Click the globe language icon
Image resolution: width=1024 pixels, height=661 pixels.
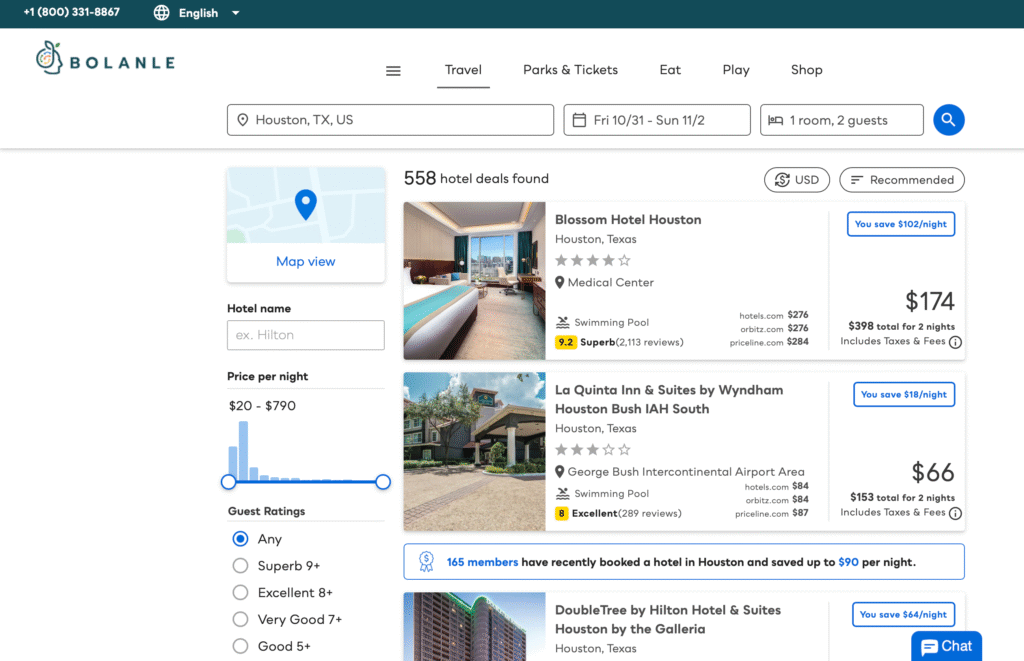point(161,13)
